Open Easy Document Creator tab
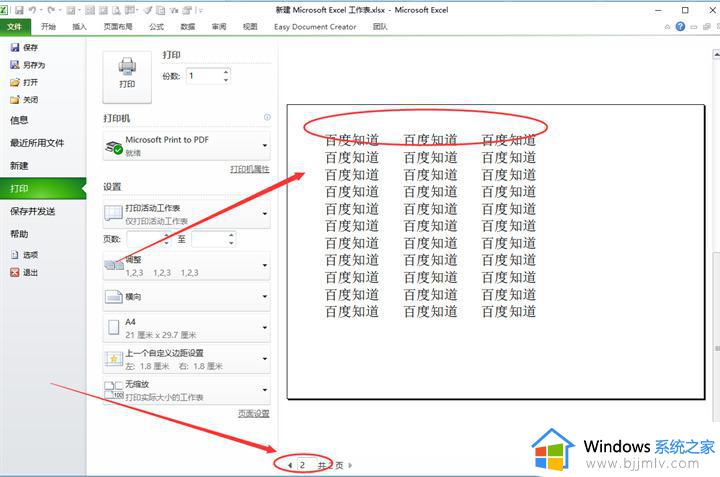Viewport: 720px width, 477px height. point(315,27)
